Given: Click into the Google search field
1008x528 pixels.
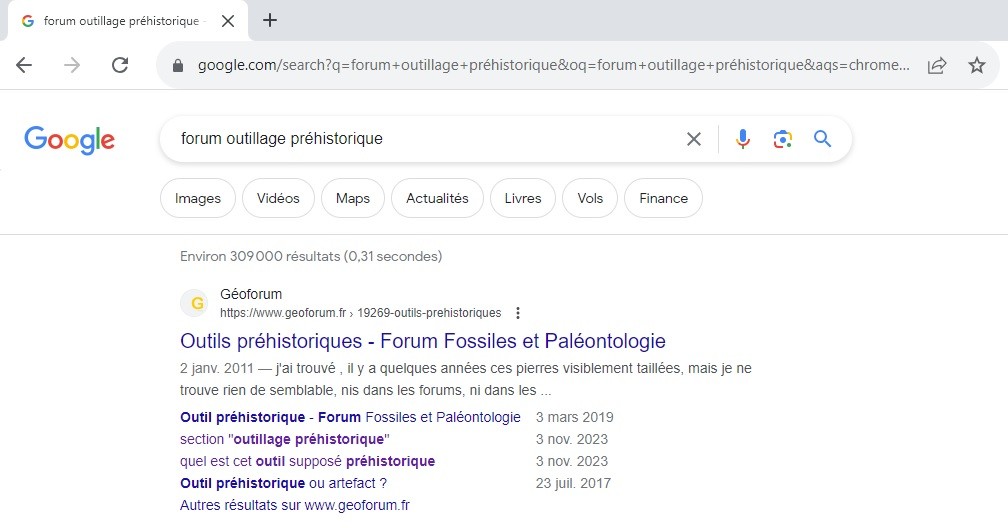Looking at the screenshot, I should pos(420,139).
